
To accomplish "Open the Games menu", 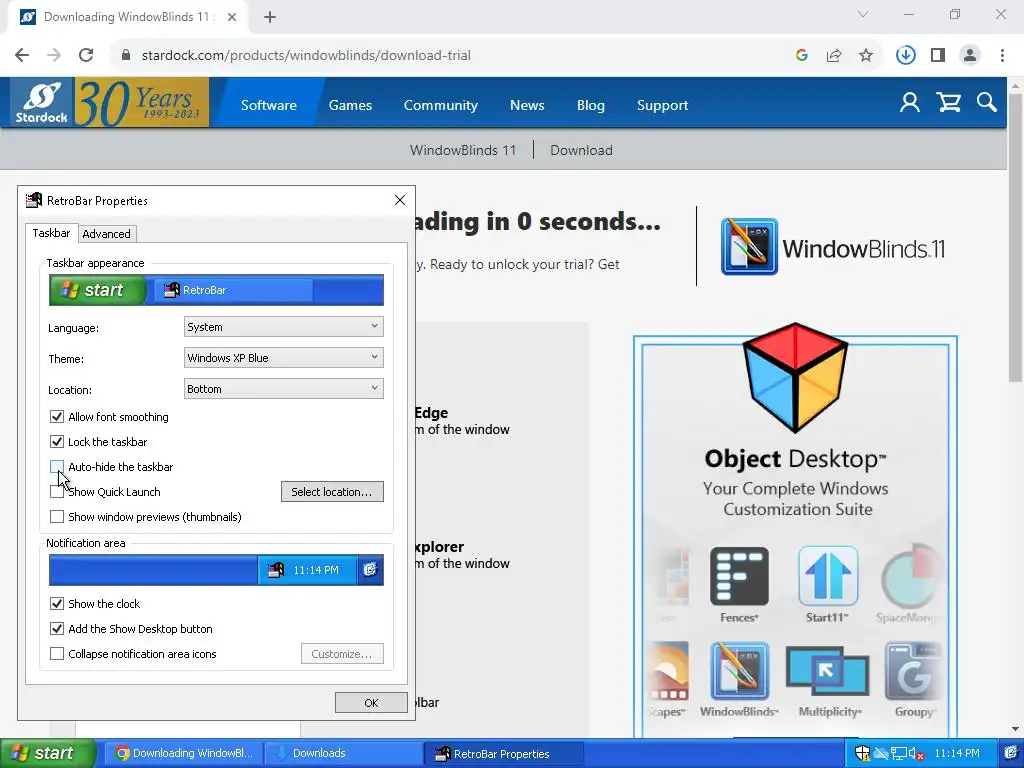I will point(350,105).
